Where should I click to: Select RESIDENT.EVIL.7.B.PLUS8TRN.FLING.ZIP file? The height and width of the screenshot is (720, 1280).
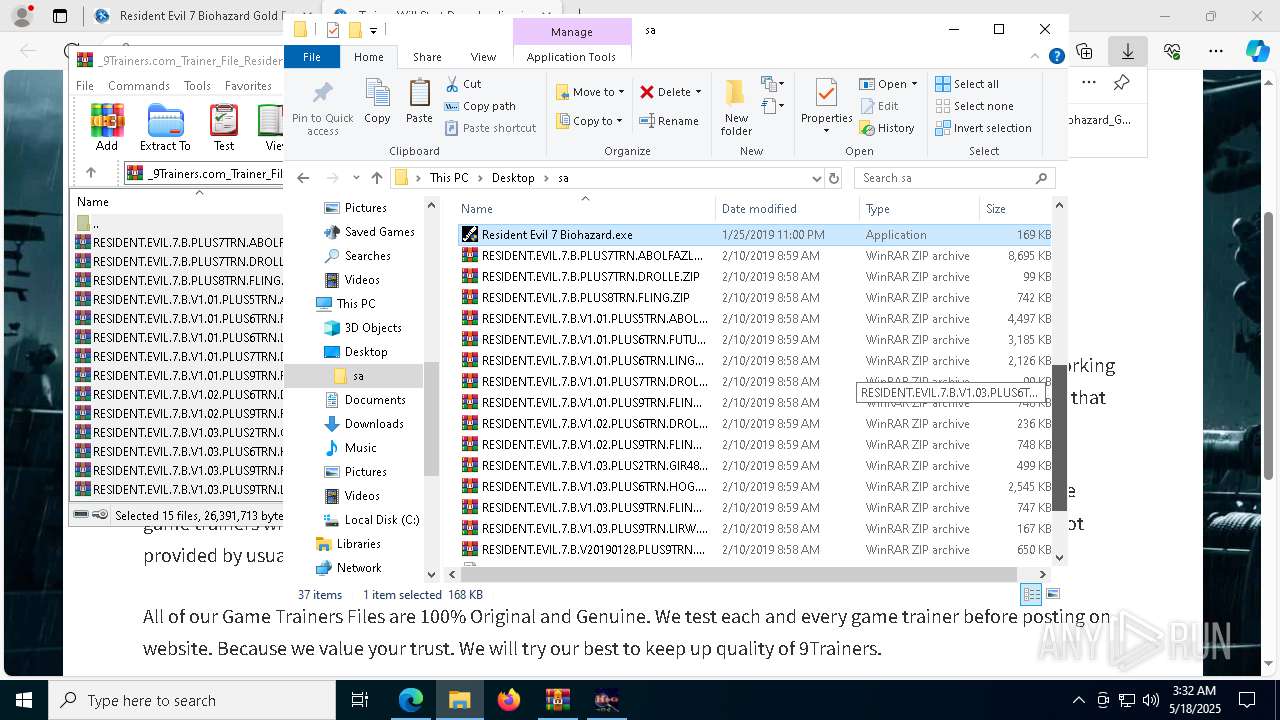coord(754,298)
